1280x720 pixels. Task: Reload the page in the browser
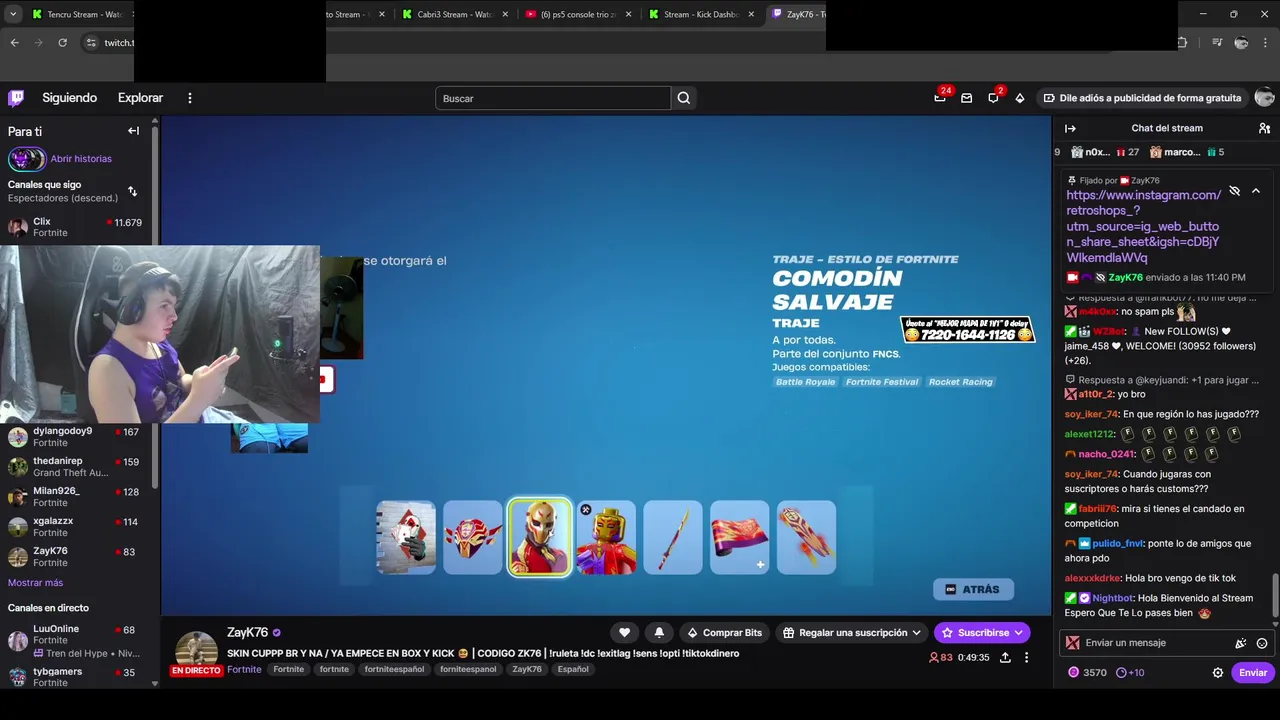point(62,42)
